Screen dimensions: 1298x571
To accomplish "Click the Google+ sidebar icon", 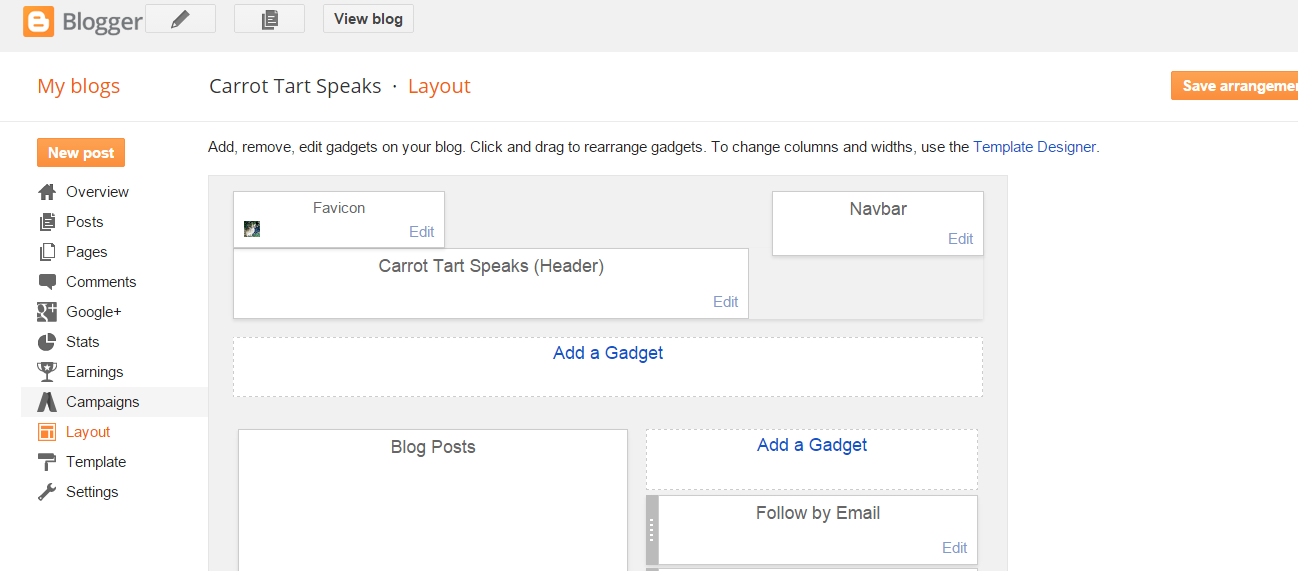I will point(47,312).
